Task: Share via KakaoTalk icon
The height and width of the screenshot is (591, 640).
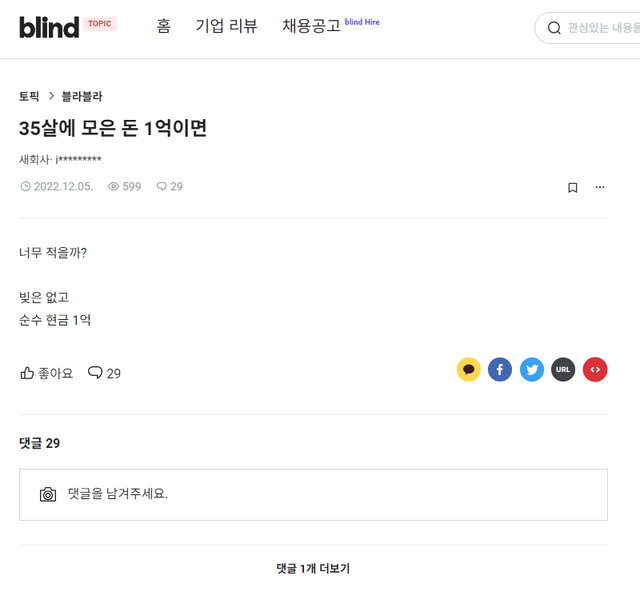Action: tap(469, 370)
